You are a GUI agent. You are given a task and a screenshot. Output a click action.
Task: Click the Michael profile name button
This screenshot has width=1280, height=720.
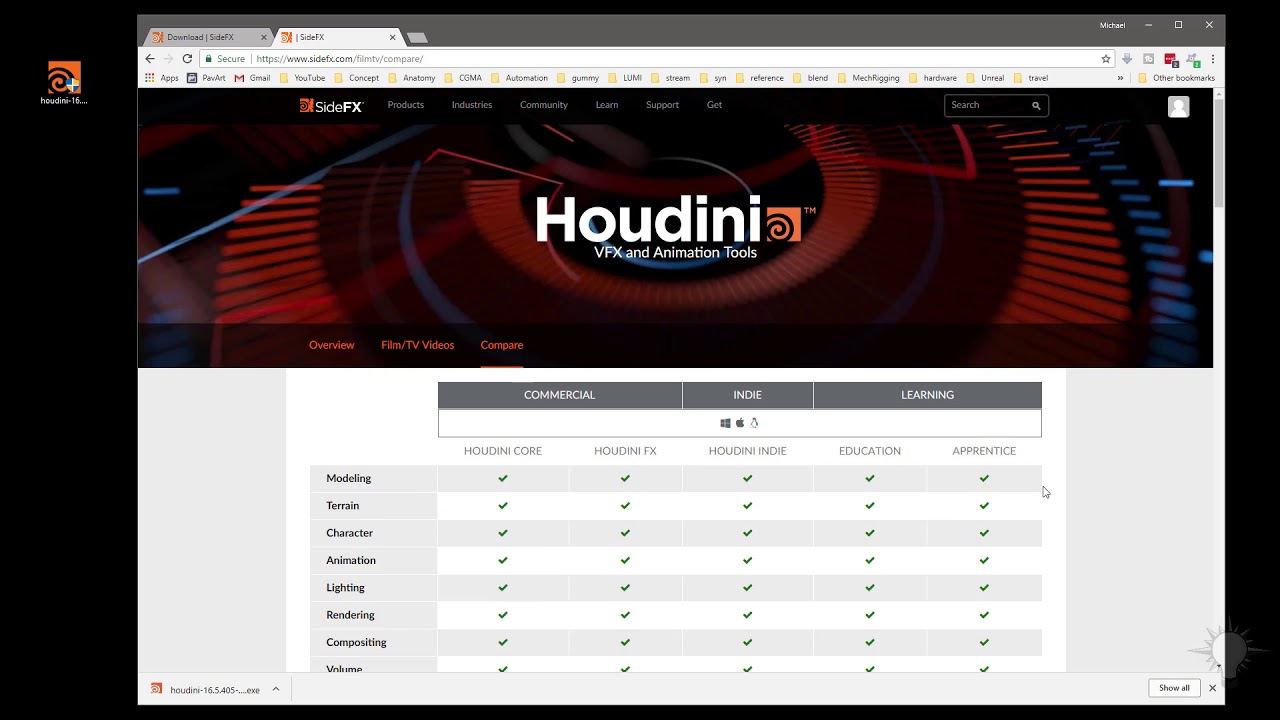click(1112, 25)
